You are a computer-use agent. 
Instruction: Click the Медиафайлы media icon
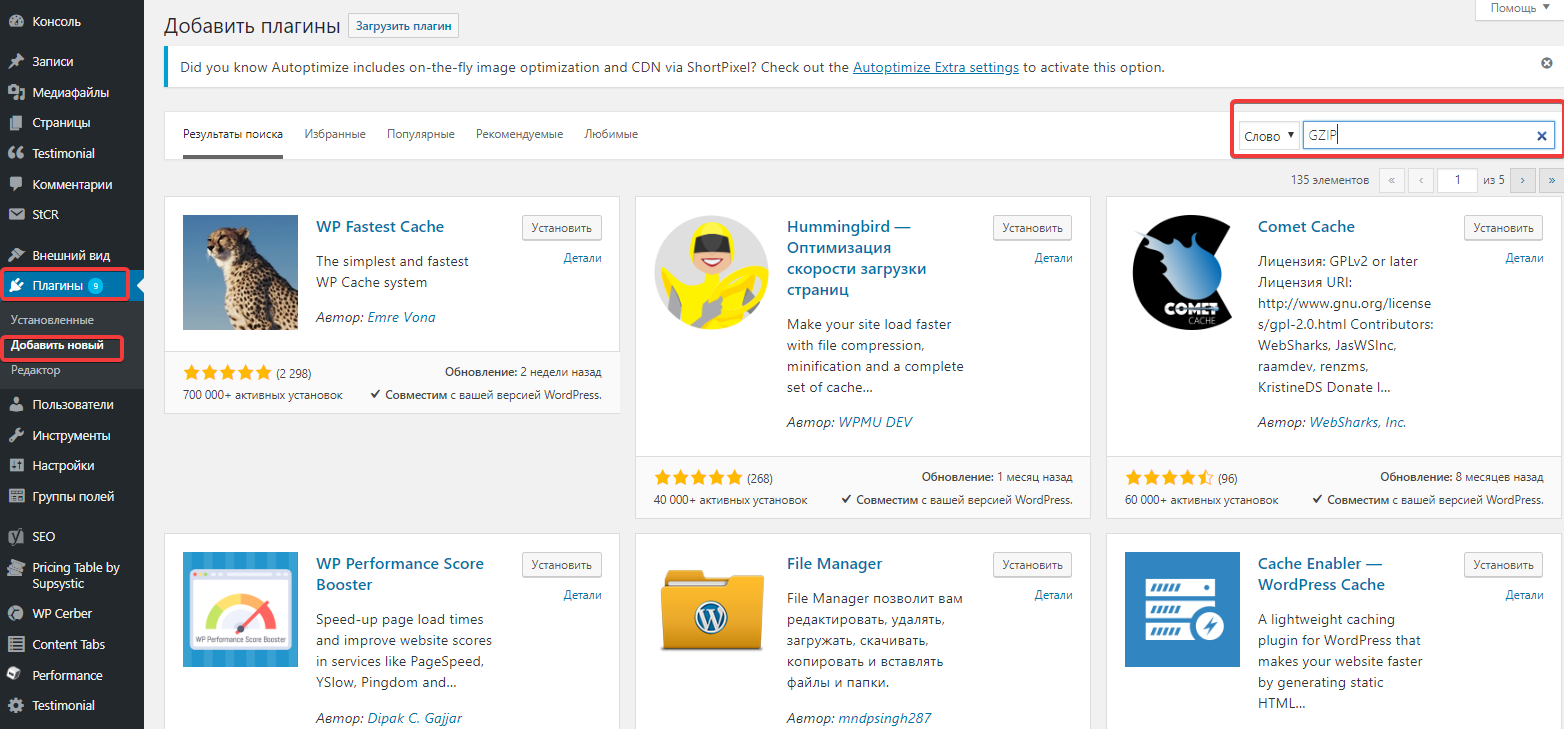tap(16, 92)
